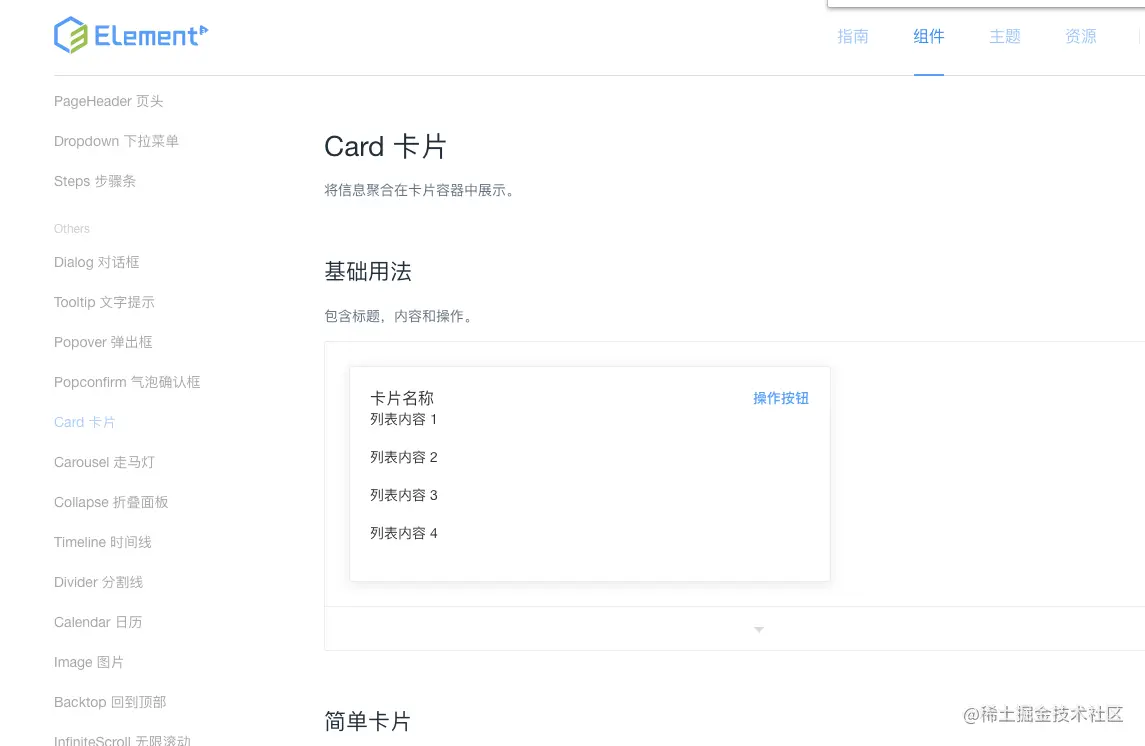The height and width of the screenshot is (746, 1145).
Task: Open Popover 弹出框 sidebar link
Action: pyautogui.click(x=103, y=342)
